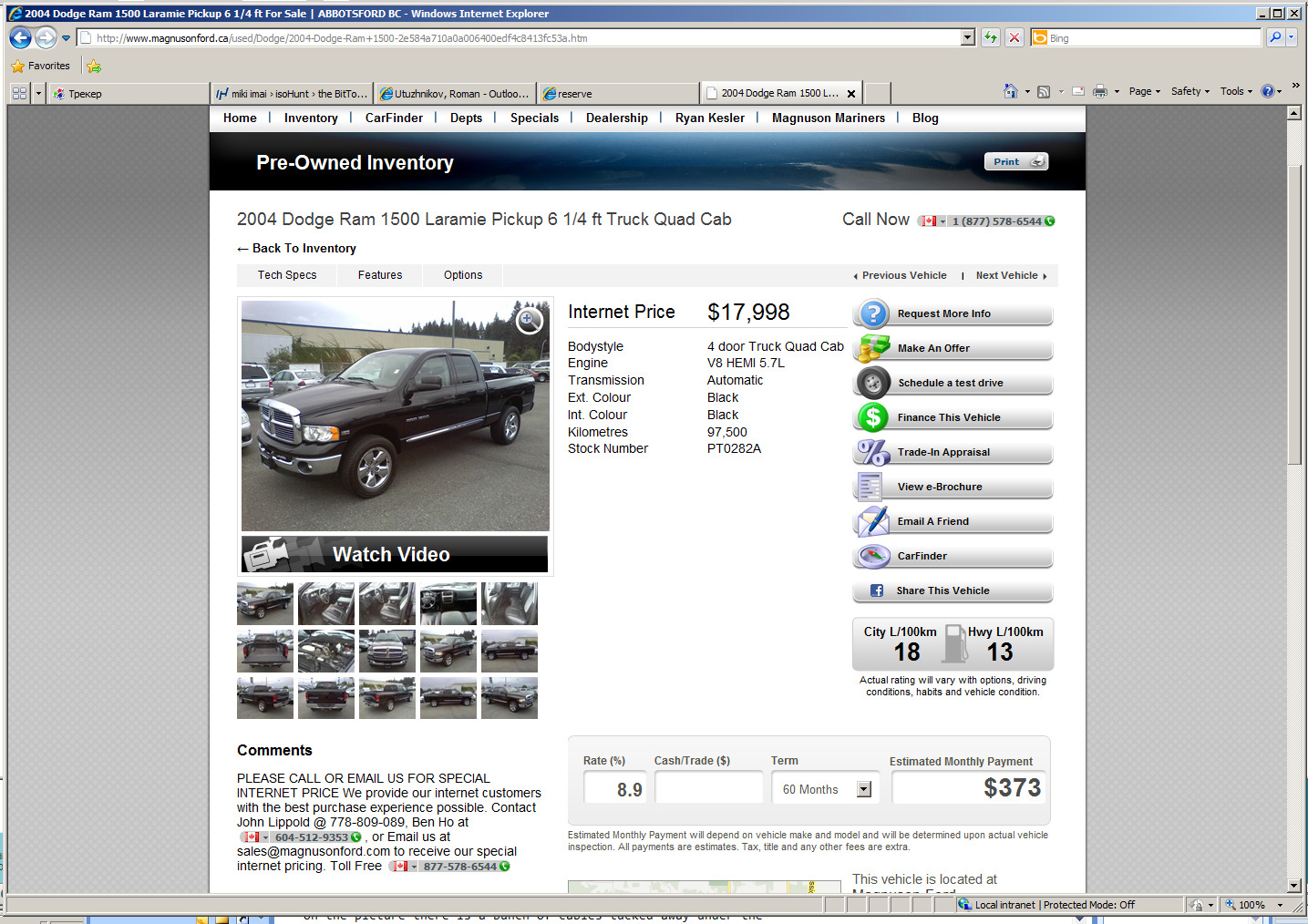Click the page scrollbar down arrow
This screenshot has height=924, width=1308.
click(1294, 885)
